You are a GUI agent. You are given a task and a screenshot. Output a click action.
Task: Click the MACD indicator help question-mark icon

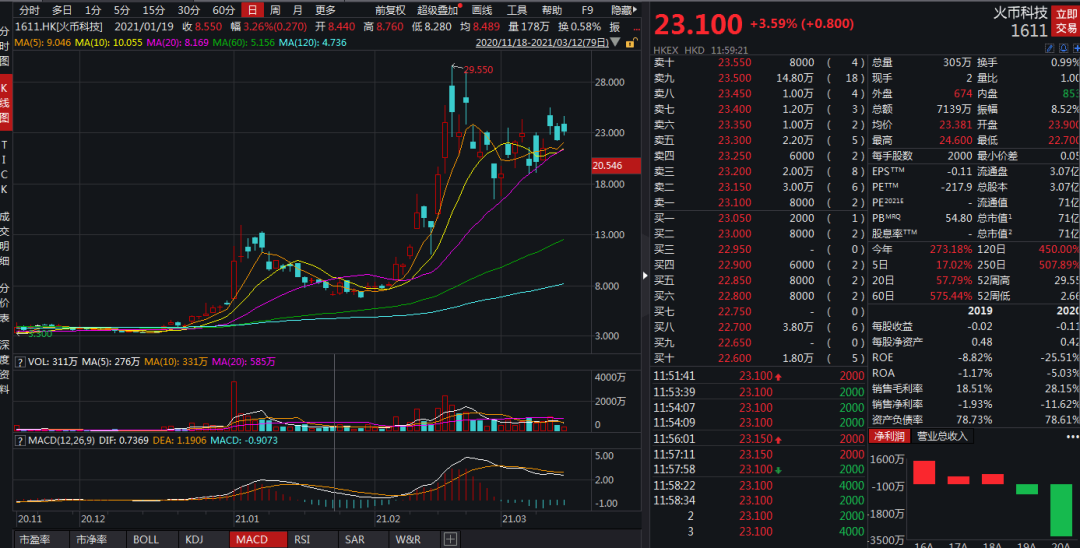pos(19,440)
